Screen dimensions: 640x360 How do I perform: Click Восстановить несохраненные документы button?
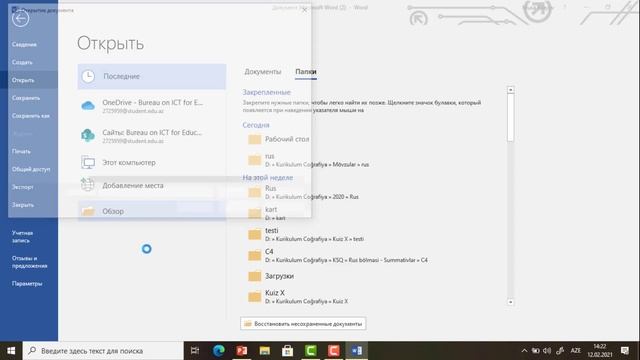point(303,324)
